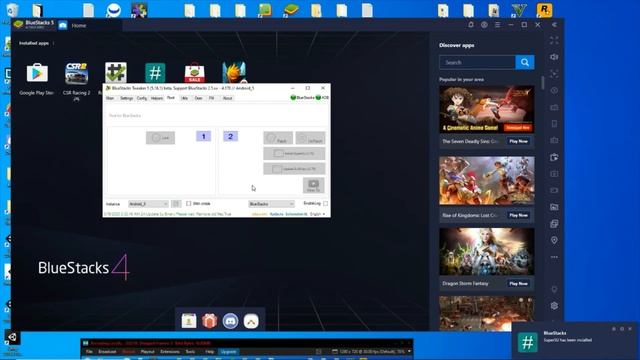Open the SALE shopping bag app
Image resolution: width=640 pixels, height=360 pixels.
pyautogui.click(x=195, y=73)
